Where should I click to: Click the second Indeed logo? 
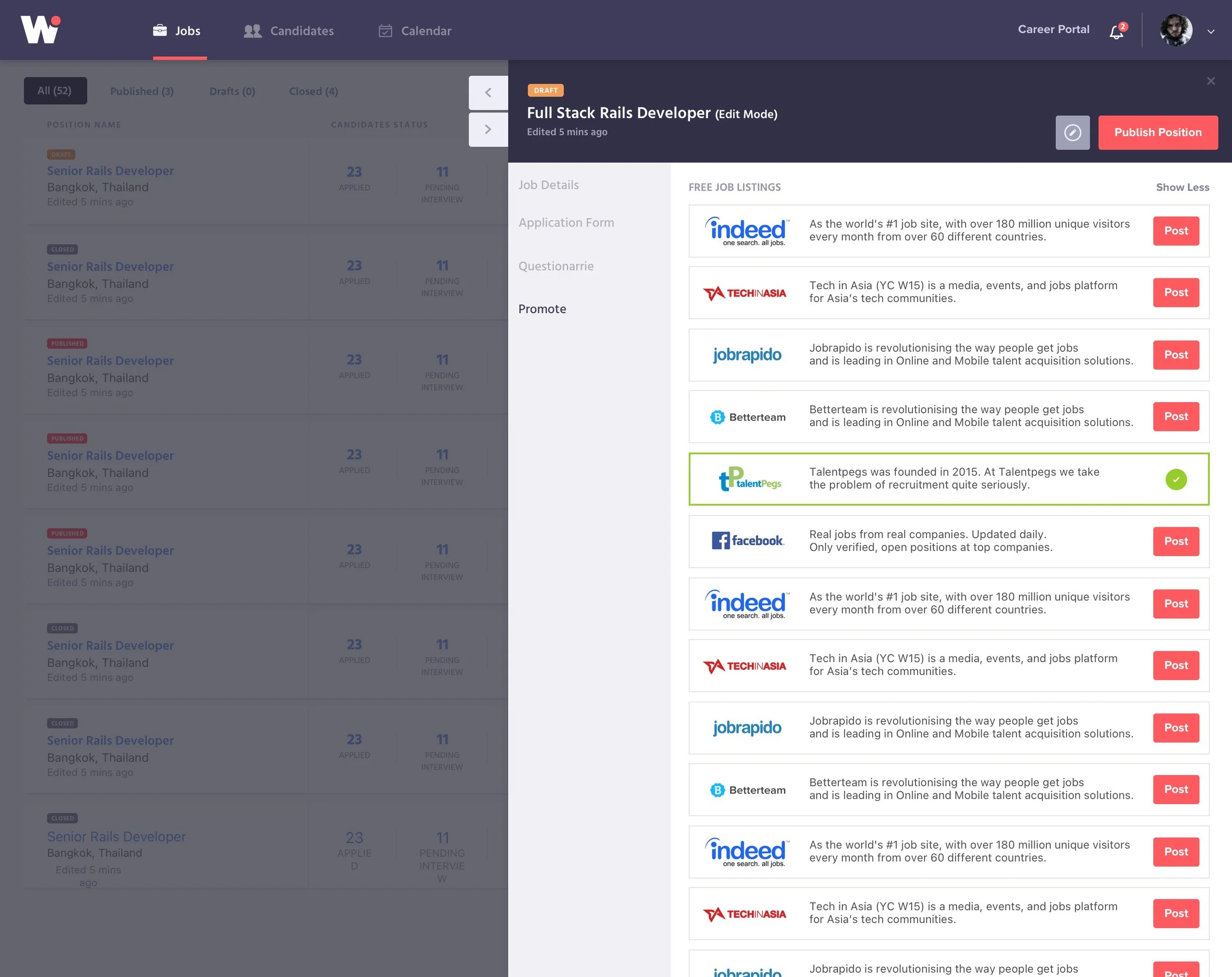tap(747, 605)
